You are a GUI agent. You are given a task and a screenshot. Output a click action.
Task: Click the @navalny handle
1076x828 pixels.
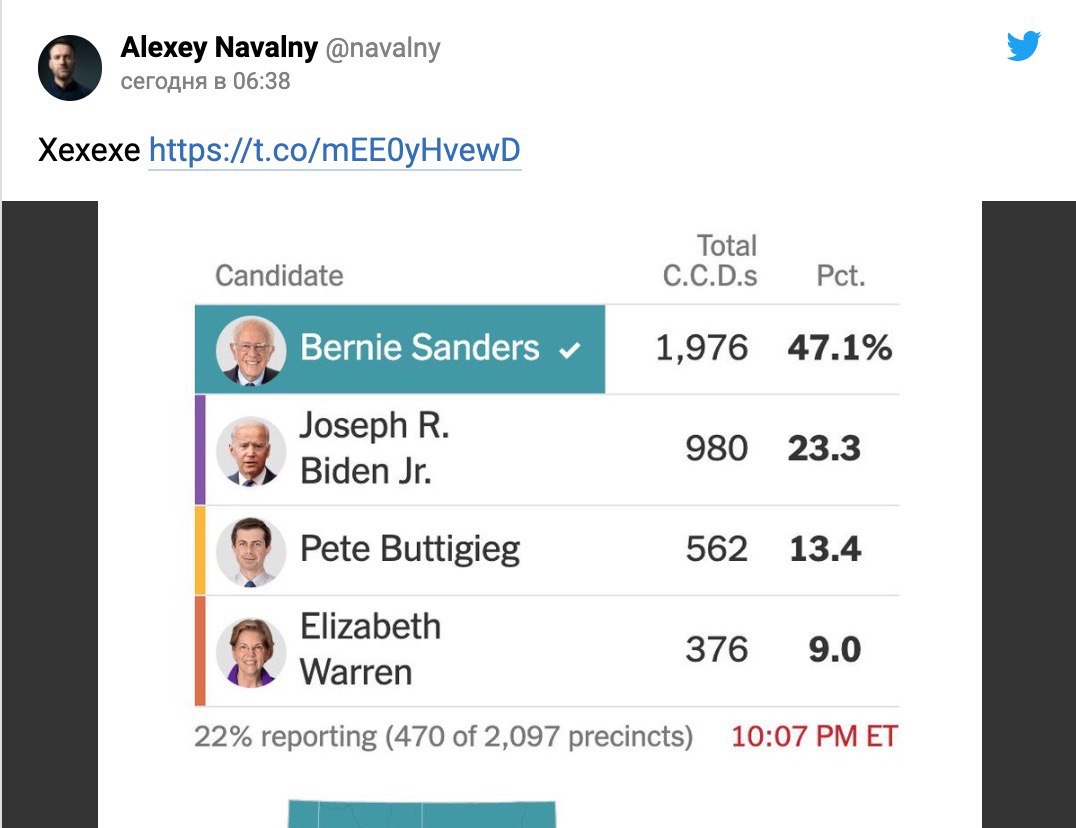click(382, 49)
